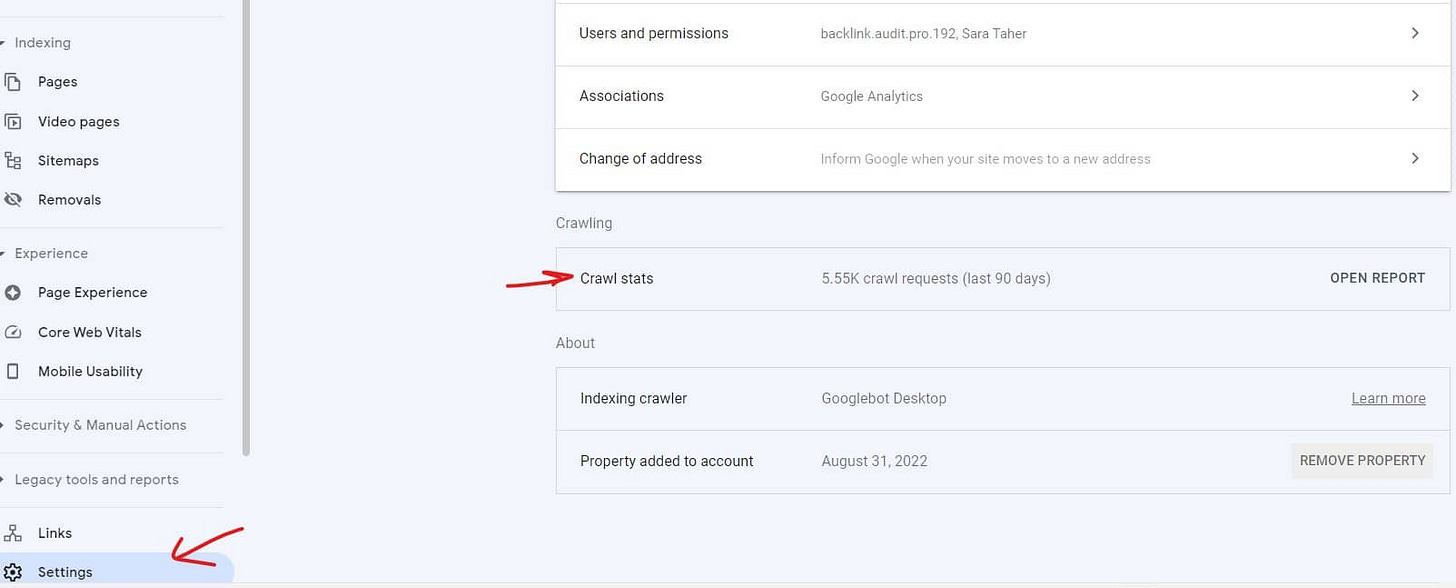Select the Mobile Usability phone icon
The width and height of the screenshot is (1456, 588).
[x=11, y=371]
